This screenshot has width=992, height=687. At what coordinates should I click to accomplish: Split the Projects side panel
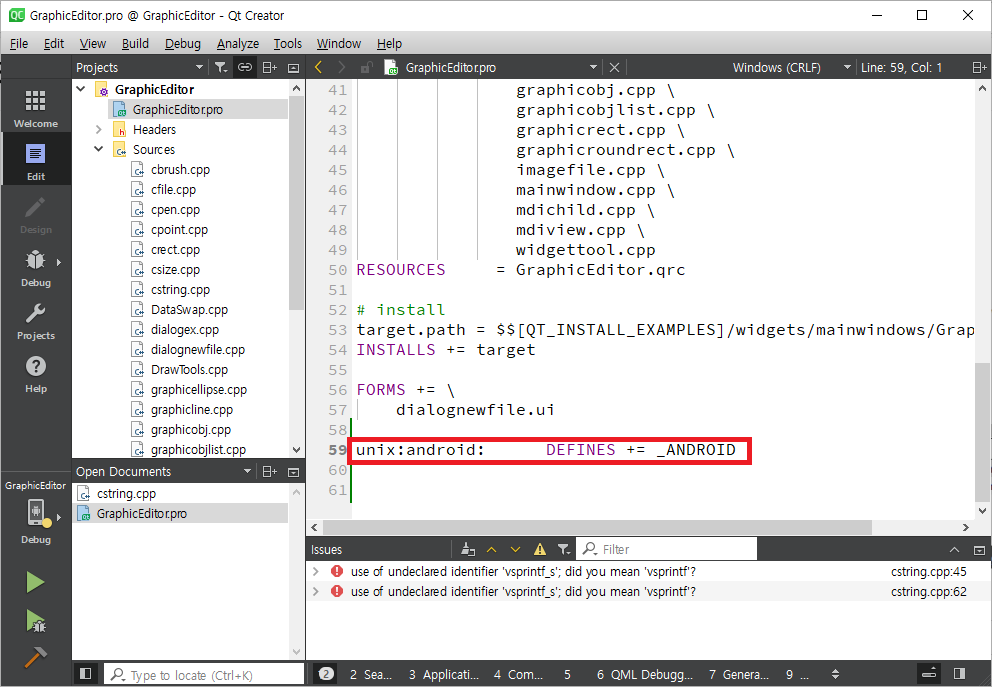click(270, 67)
